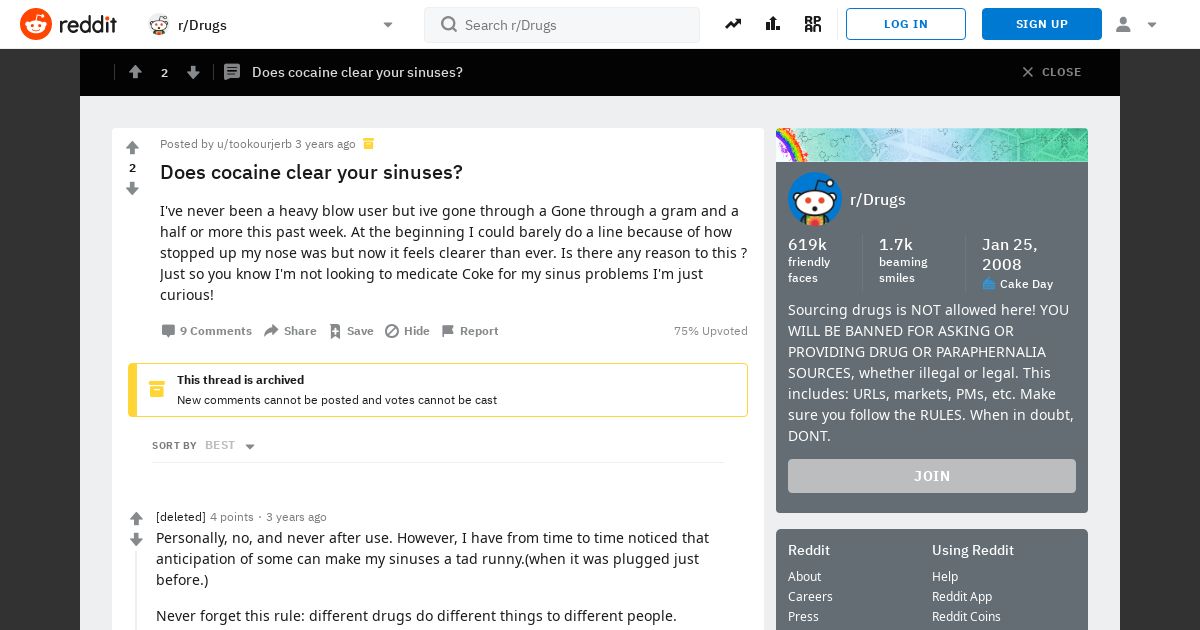Expand the user account dropdown menu
Screen dimensions: 1200x630
coord(1136,24)
